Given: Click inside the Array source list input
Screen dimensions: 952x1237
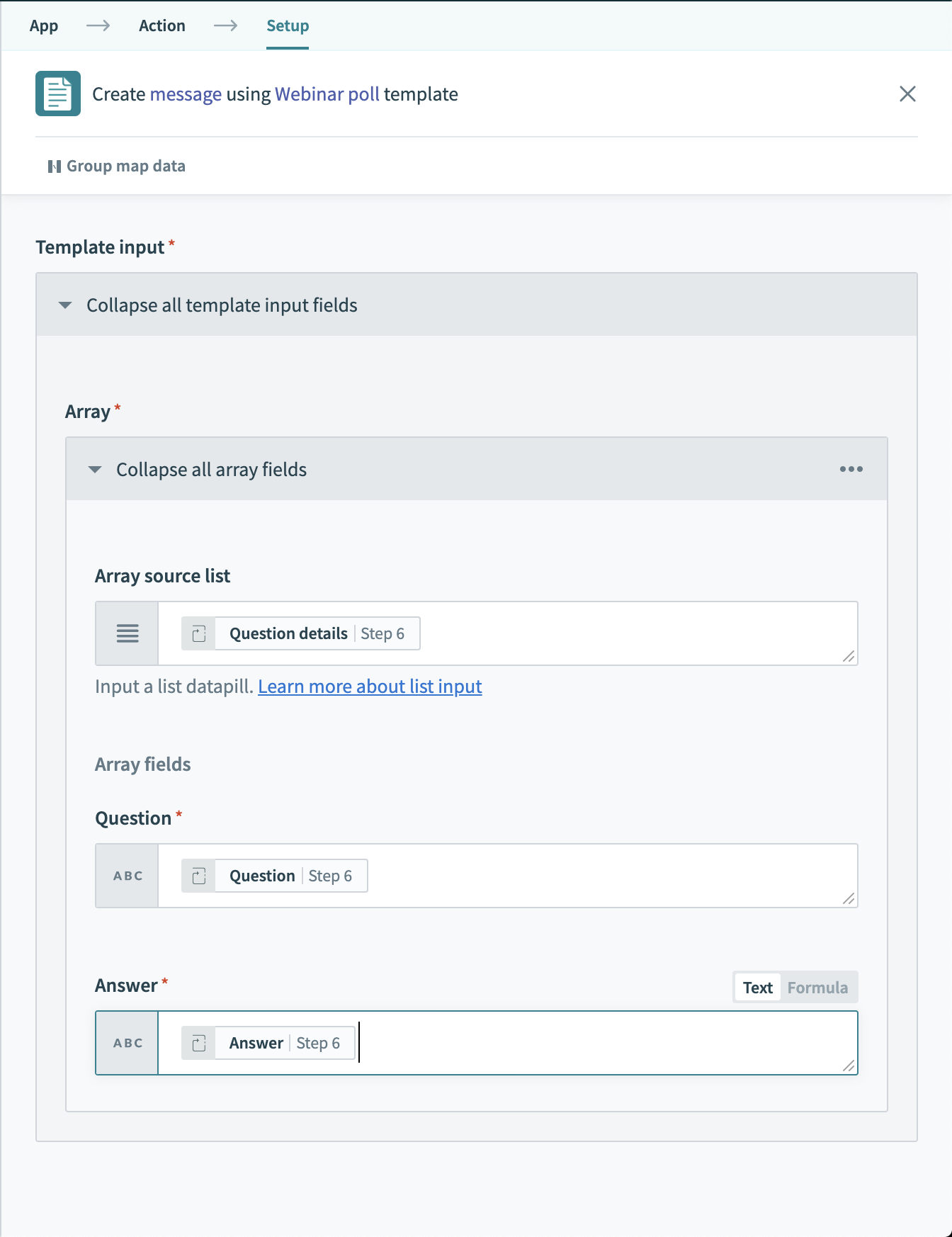Looking at the screenshot, I should tap(623, 633).
